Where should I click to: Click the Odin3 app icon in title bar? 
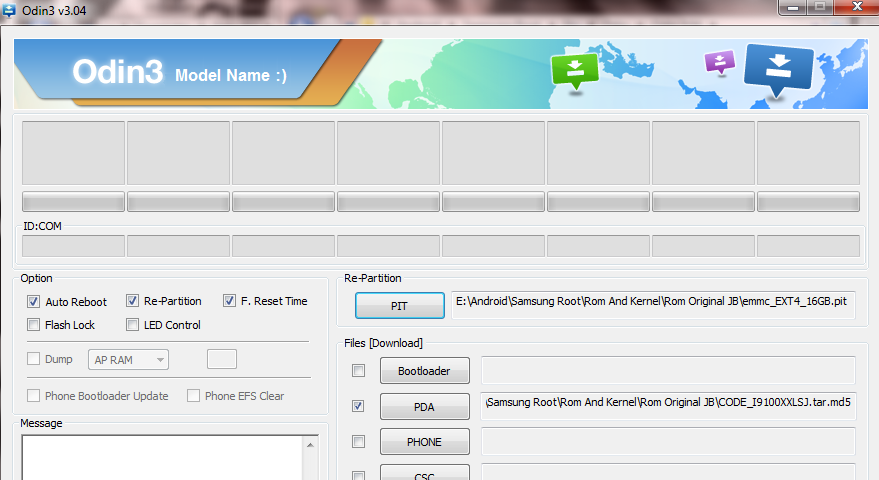8,10
